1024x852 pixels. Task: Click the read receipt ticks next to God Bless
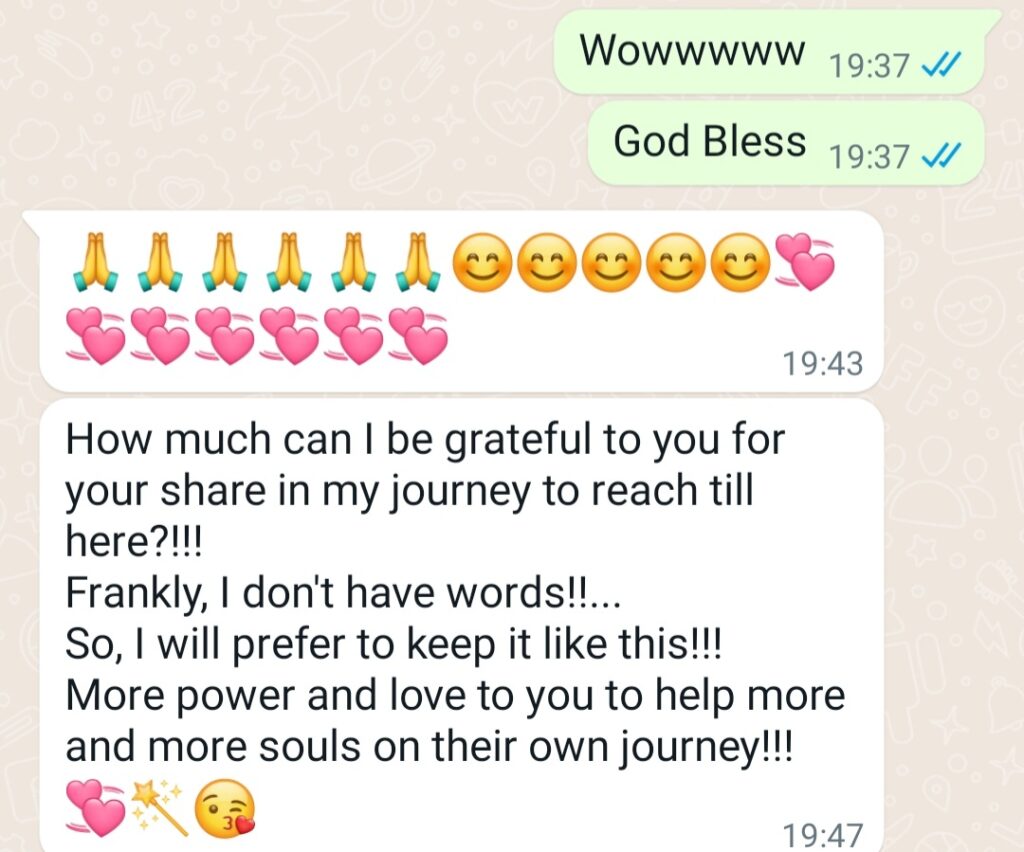940,155
